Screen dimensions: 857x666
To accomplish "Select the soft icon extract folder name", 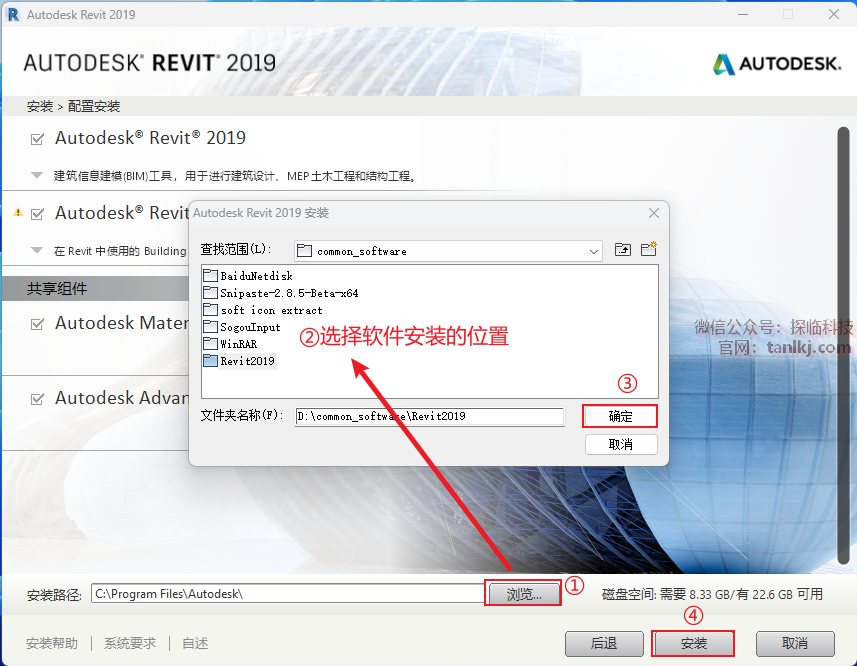I will tap(271, 310).
